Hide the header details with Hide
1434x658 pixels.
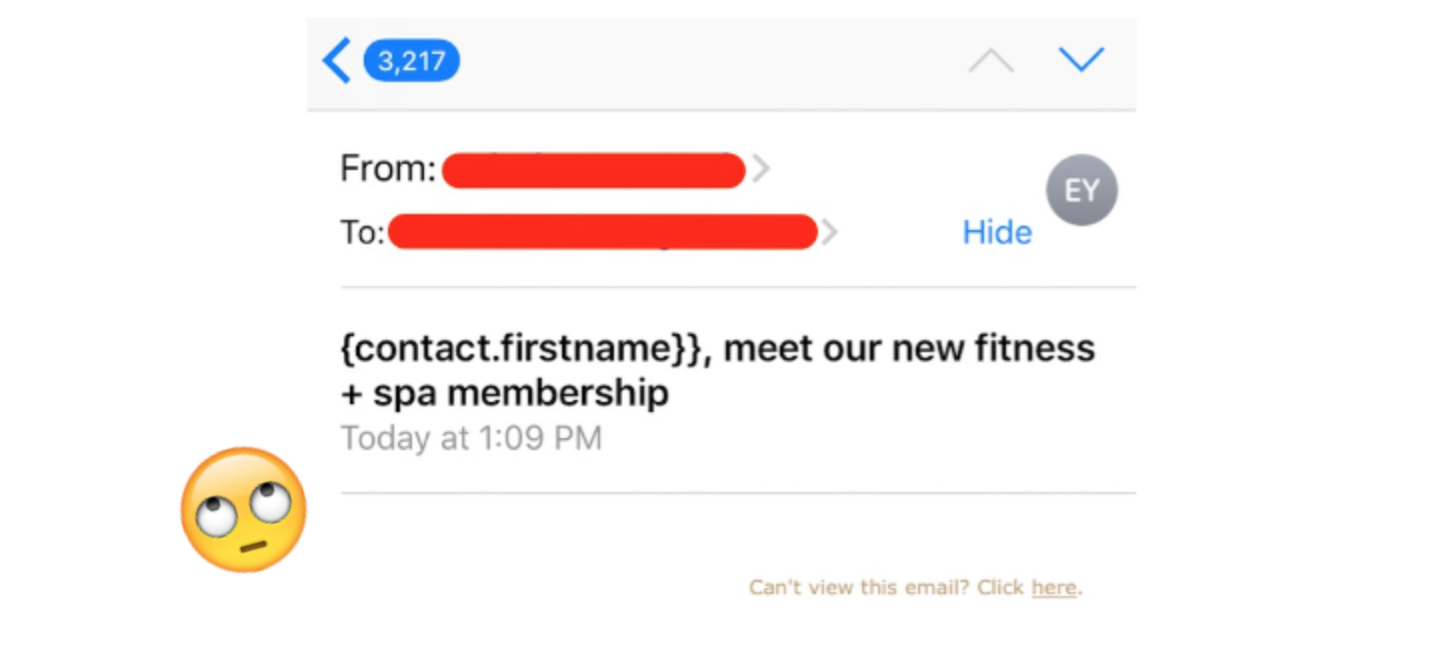coord(996,232)
